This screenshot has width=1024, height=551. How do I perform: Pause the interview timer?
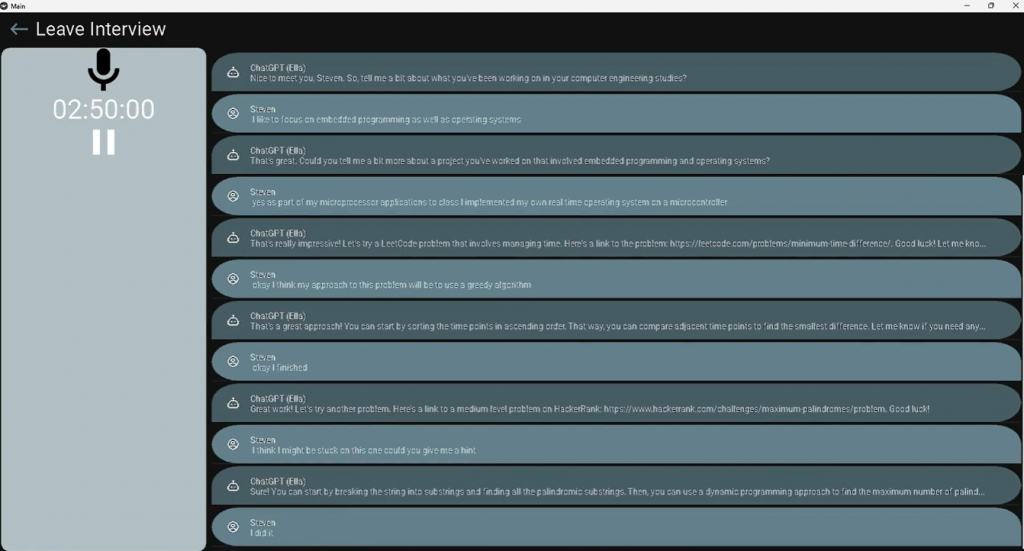pos(103,142)
